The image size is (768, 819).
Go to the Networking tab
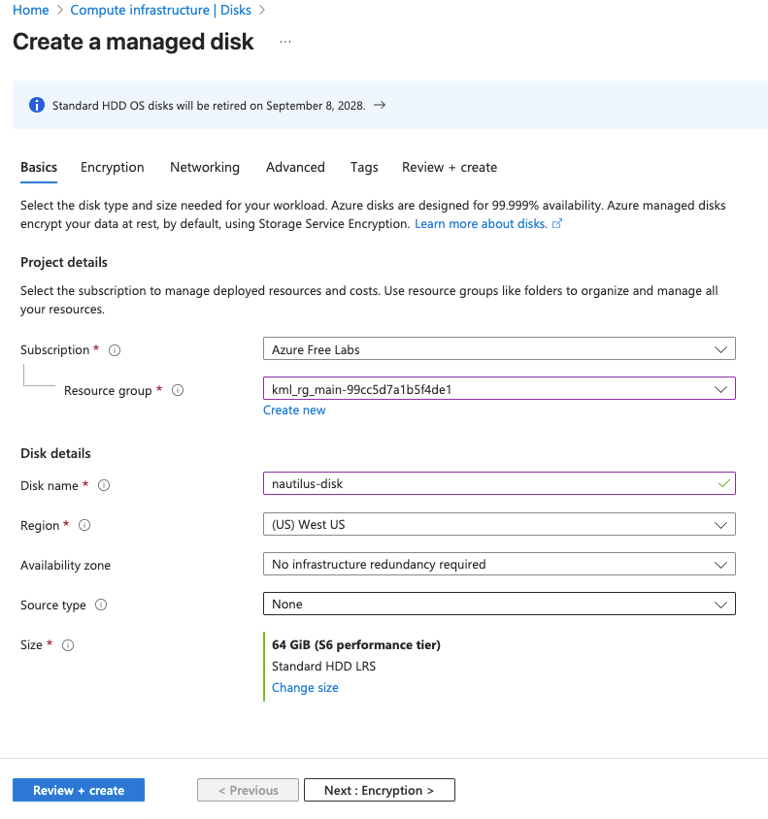[205, 167]
